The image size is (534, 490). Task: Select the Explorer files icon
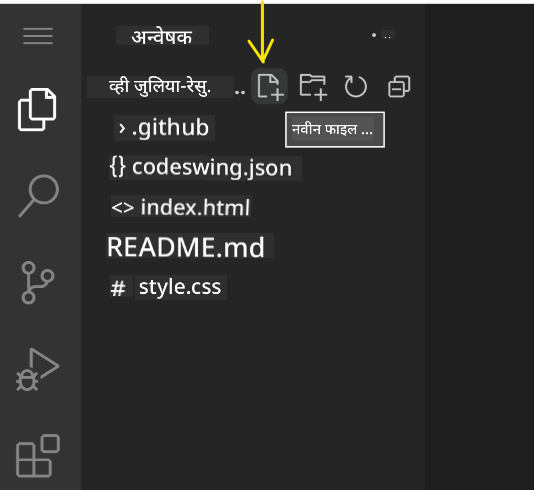coord(37,109)
